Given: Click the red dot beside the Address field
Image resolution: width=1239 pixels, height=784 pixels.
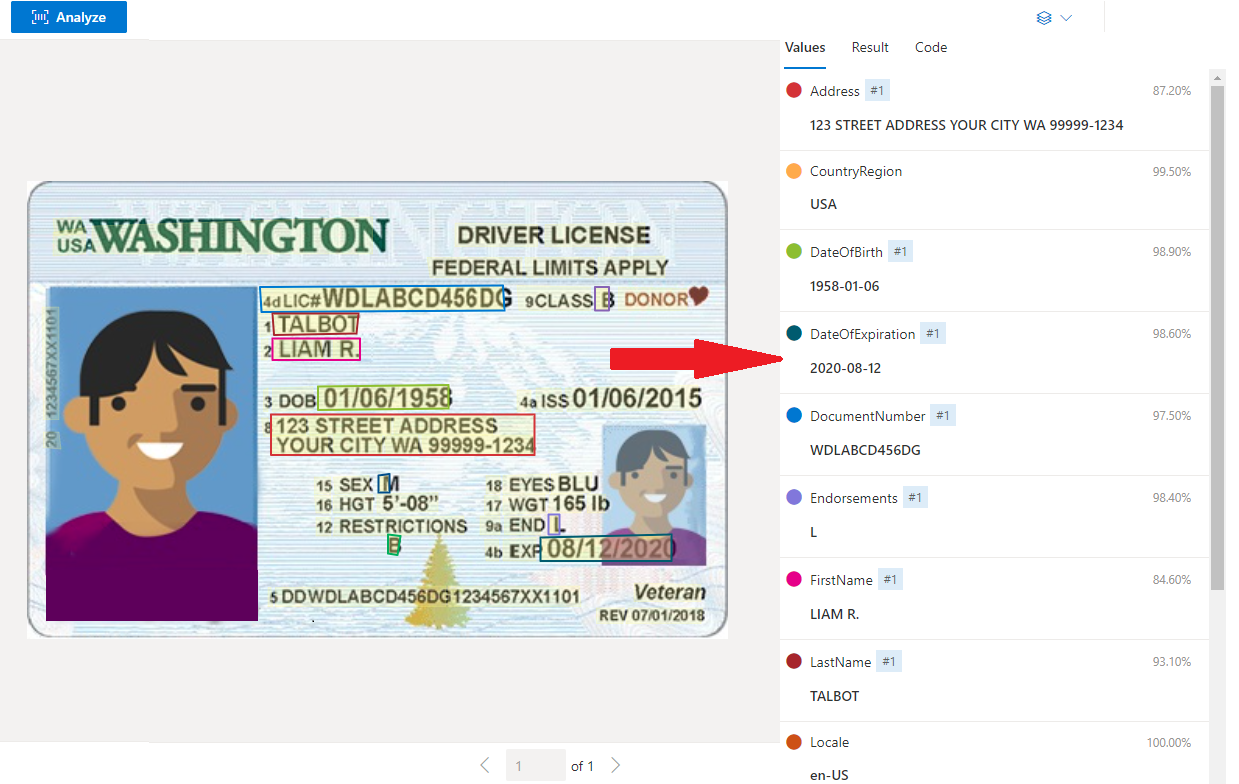Looking at the screenshot, I should (792, 90).
